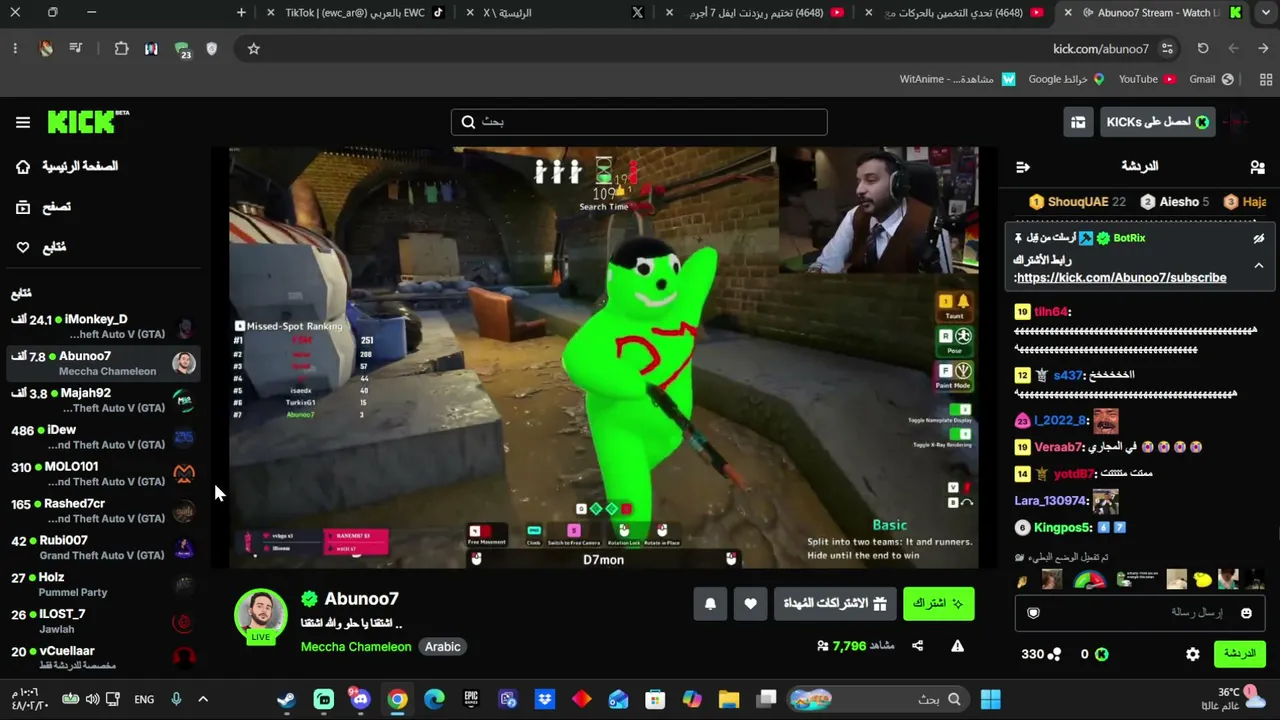Open the Meccha Chameleon category link

coord(356,646)
